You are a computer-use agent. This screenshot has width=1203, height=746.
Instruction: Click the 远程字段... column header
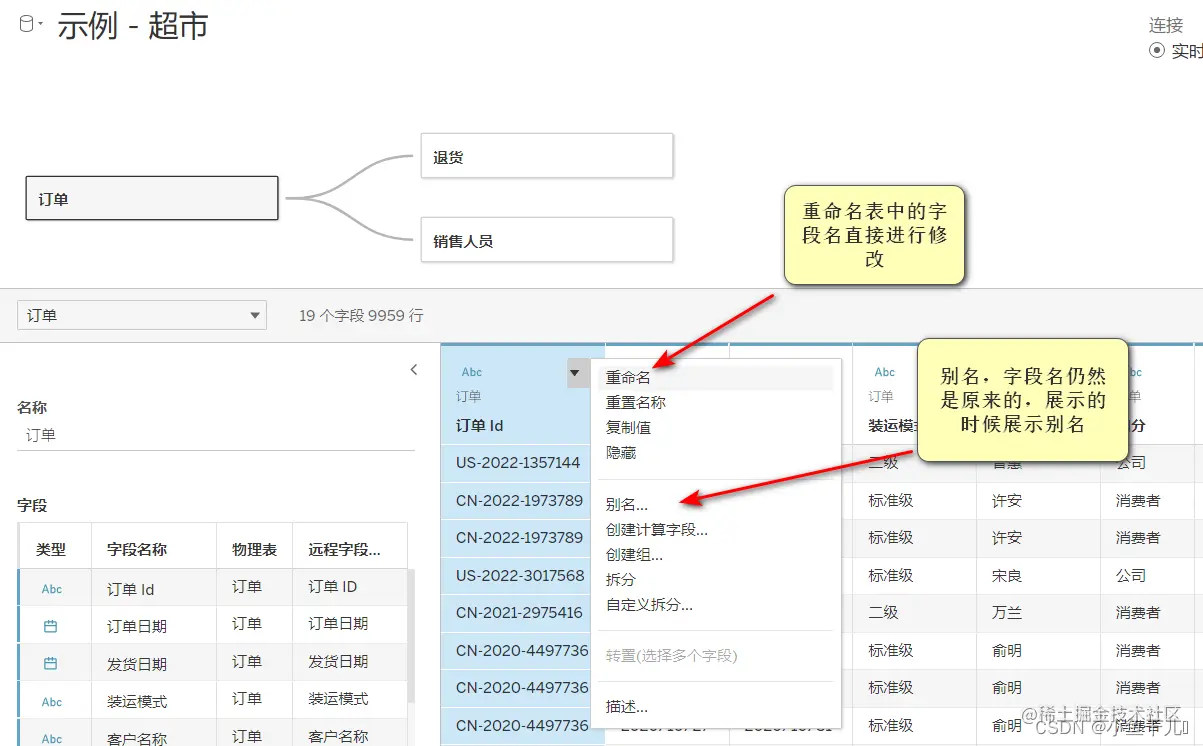pos(344,549)
